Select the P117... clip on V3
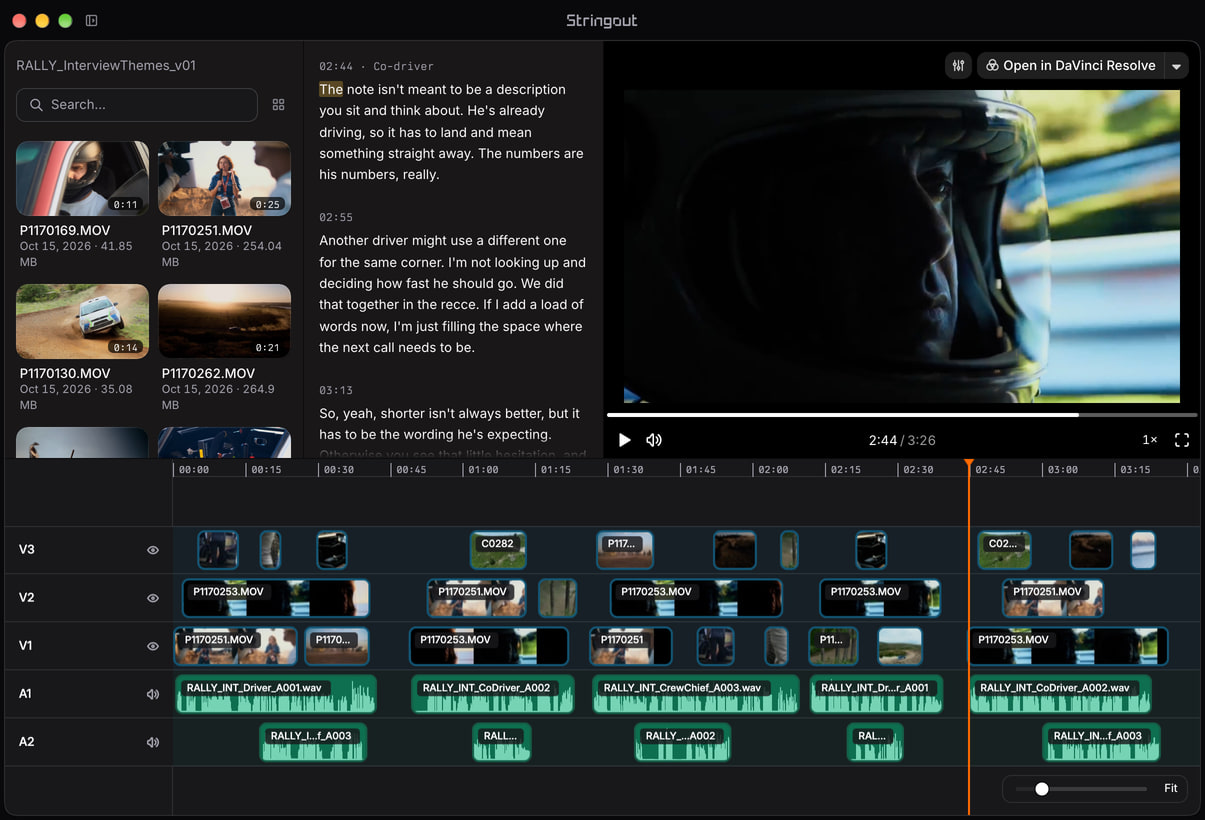 click(625, 550)
